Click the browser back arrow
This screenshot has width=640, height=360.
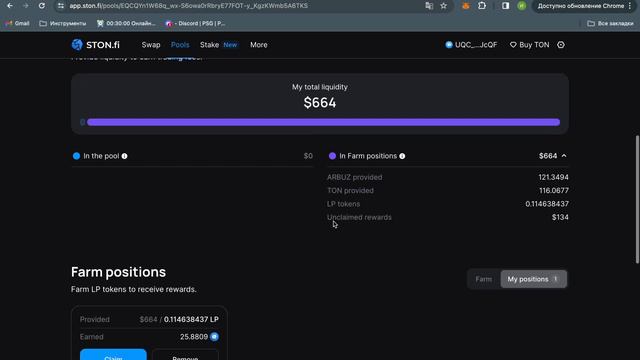pyautogui.click(x=10, y=6)
